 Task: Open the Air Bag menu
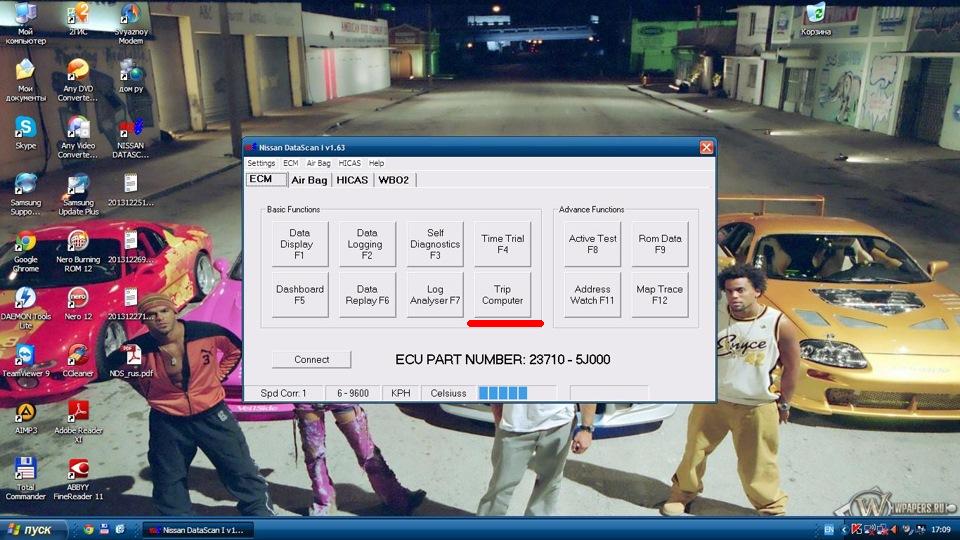click(318, 163)
